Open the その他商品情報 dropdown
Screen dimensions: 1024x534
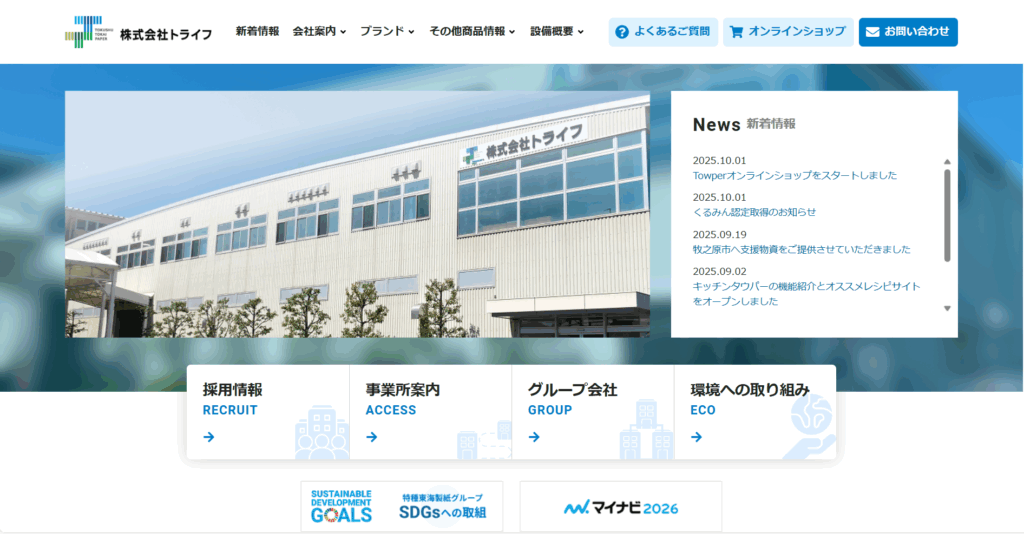pos(472,31)
